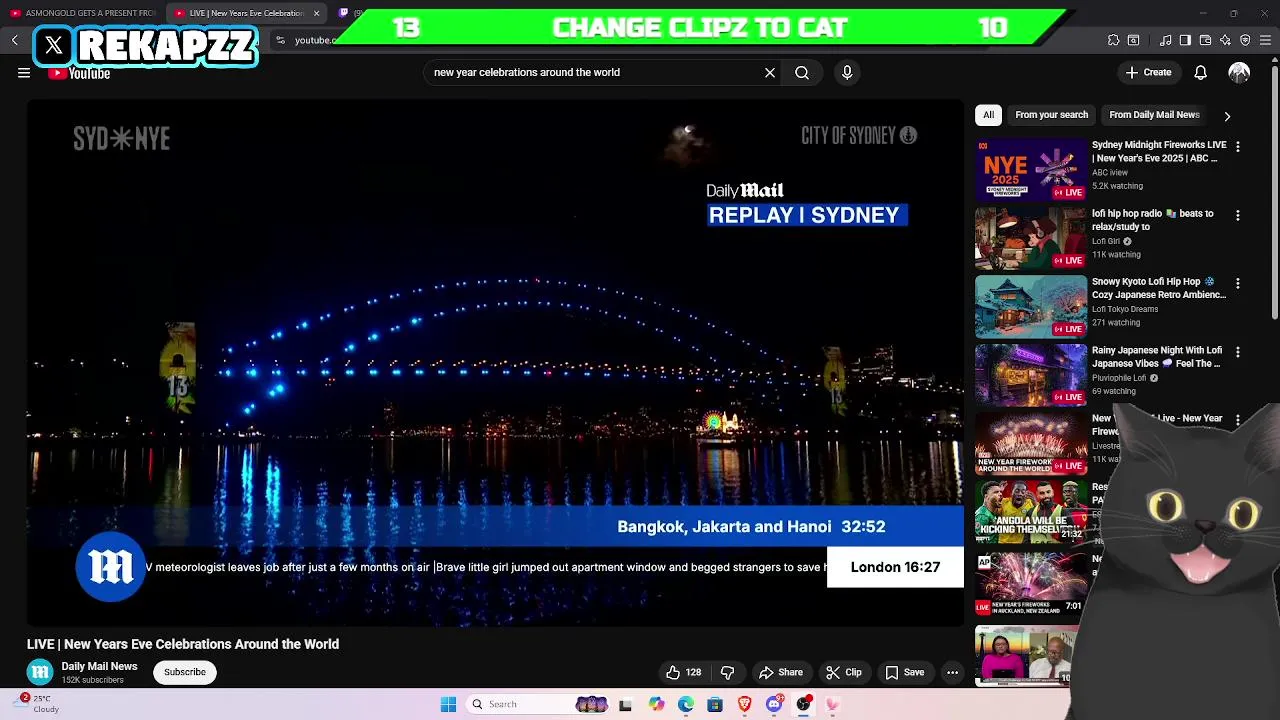Switch to ASMONGOLD GETS A PRESENT browser tab
Image resolution: width=1280 pixels, height=720 pixels.
pos(83,13)
